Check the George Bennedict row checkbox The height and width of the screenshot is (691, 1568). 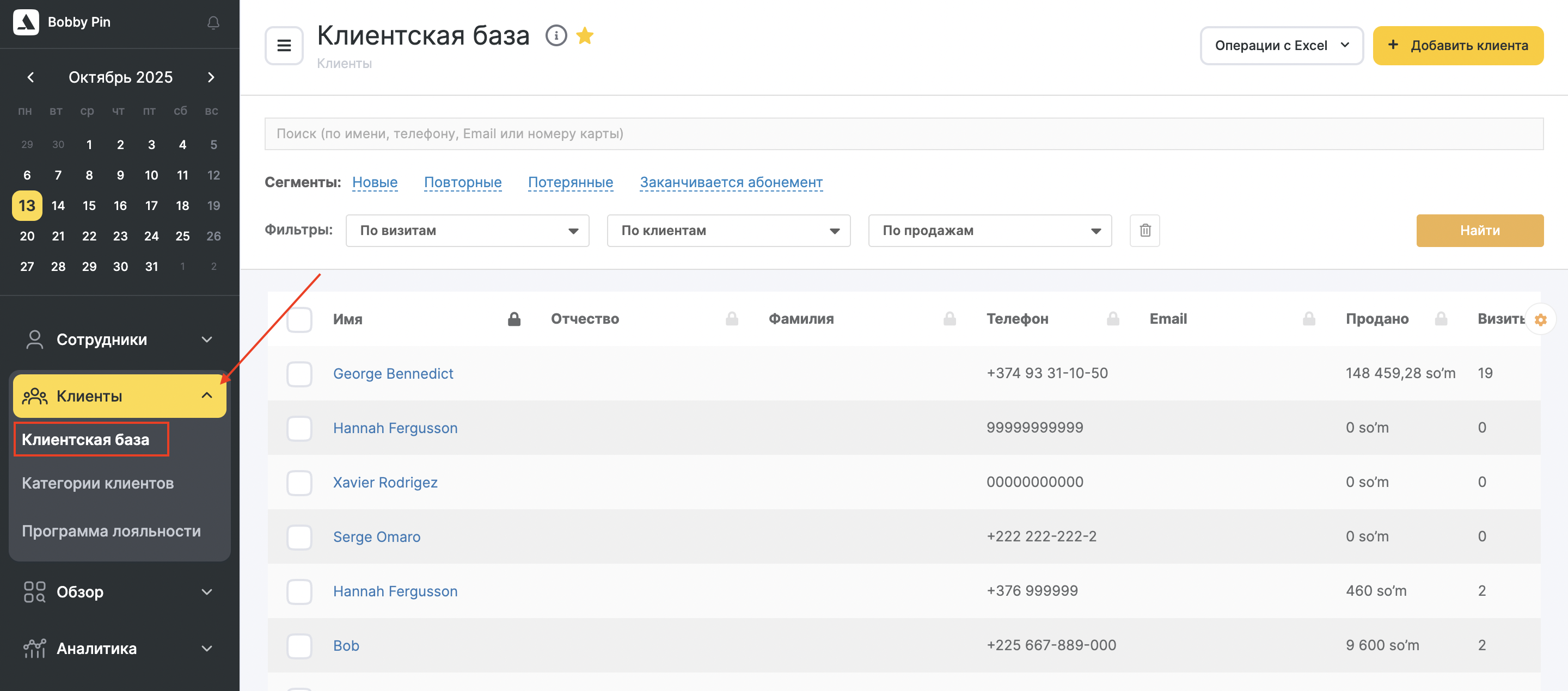point(299,373)
